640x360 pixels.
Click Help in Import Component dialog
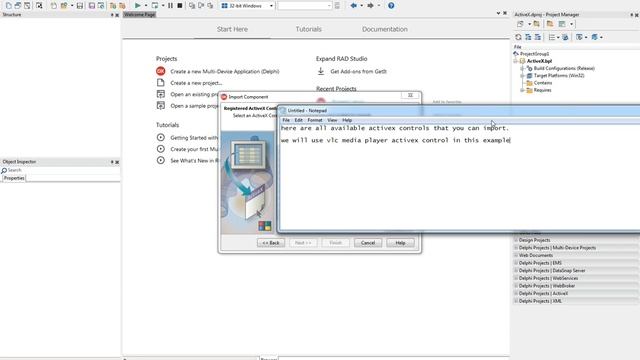[x=400, y=243]
